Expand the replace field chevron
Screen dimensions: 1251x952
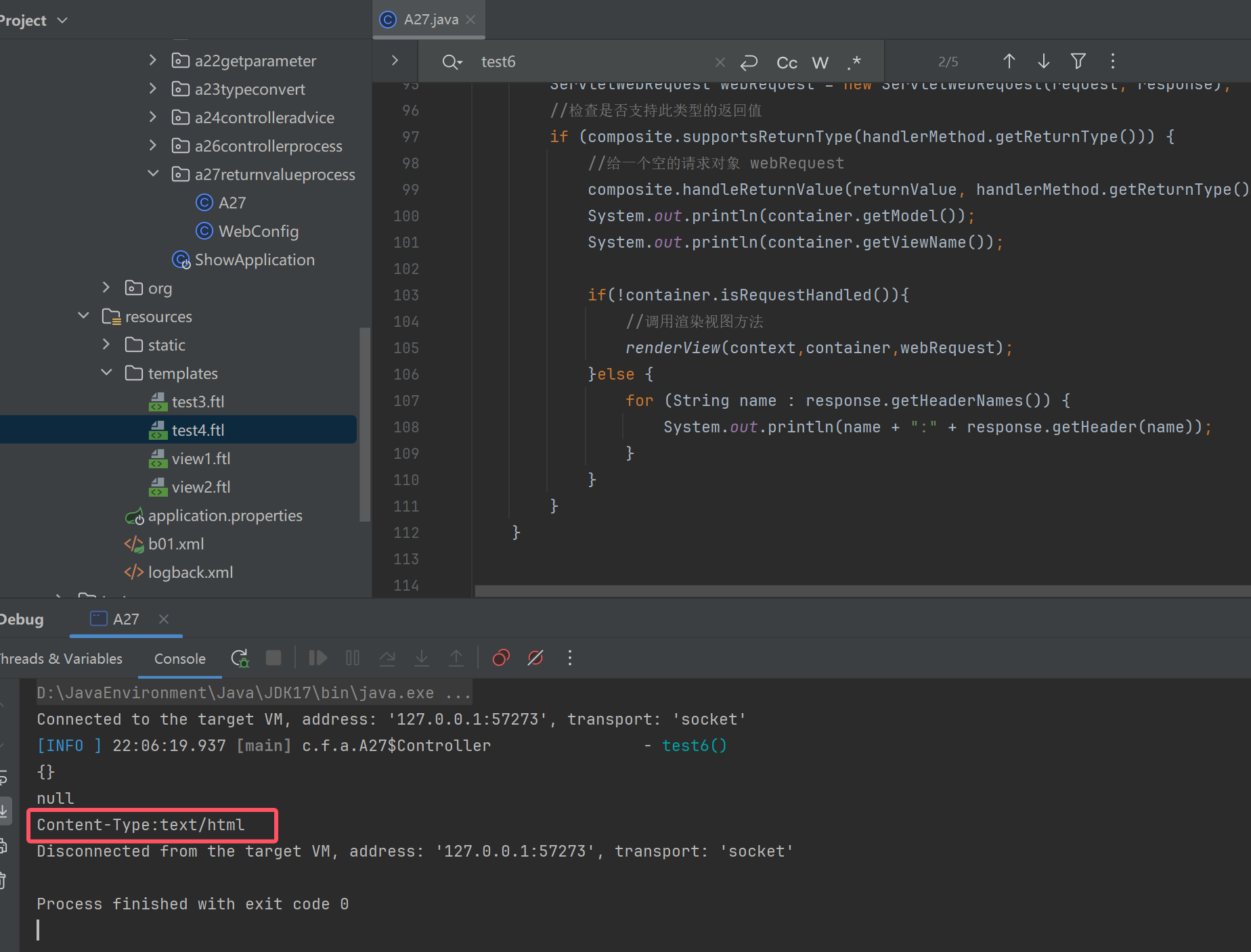tap(395, 61)
